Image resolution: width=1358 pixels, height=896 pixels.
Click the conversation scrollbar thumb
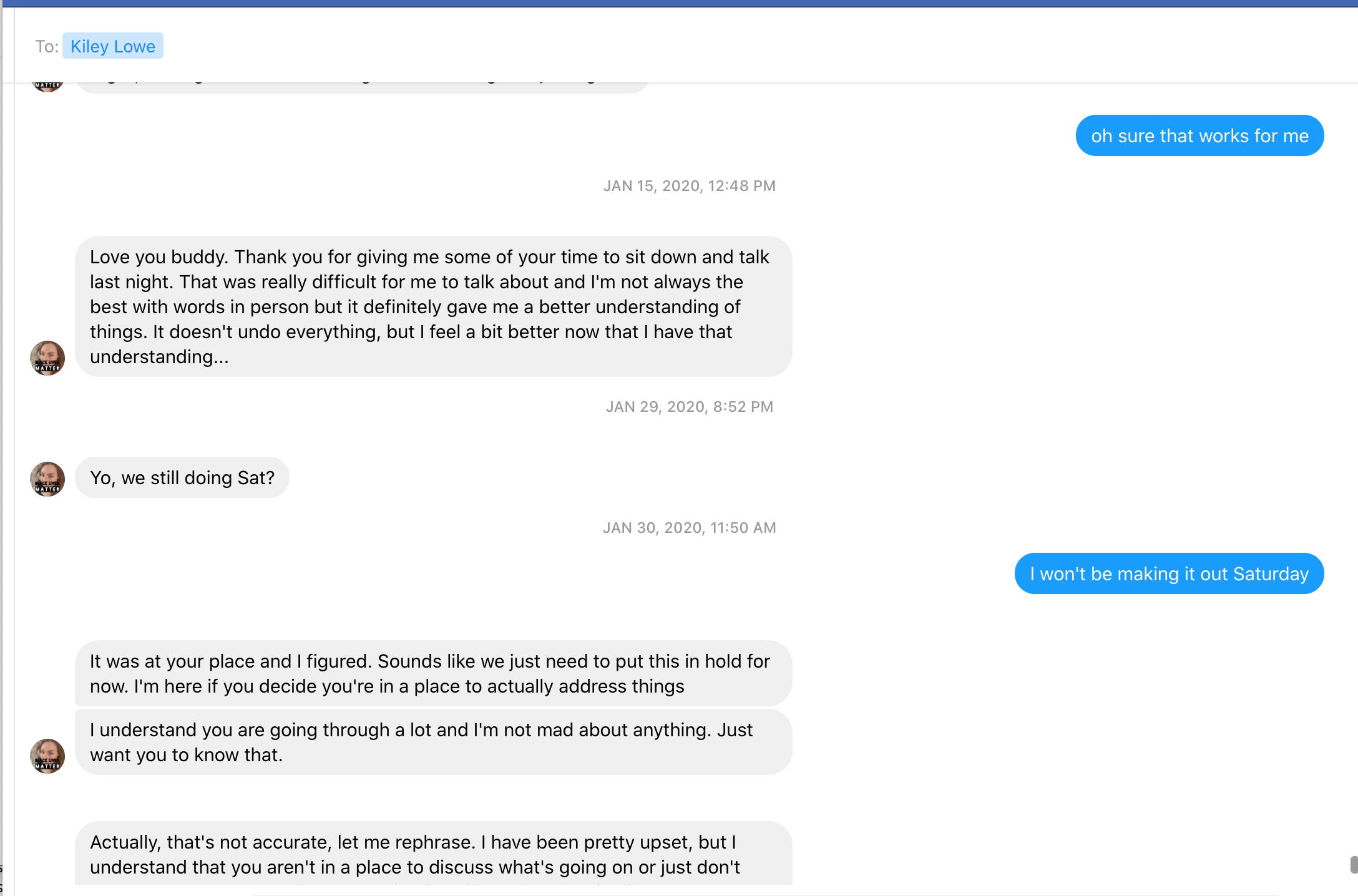pos(1354,865)
